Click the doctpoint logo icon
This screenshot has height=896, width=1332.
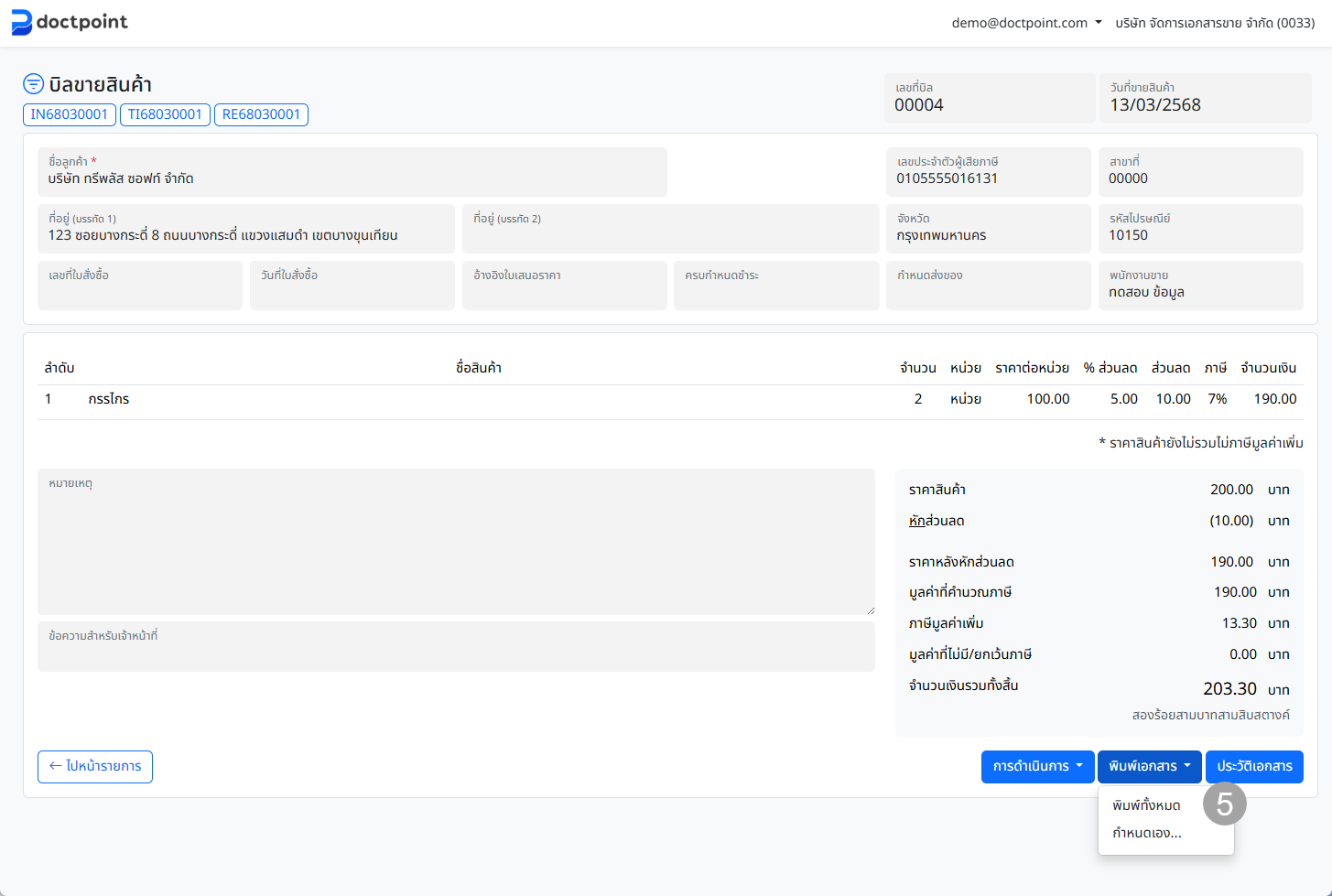22,23
